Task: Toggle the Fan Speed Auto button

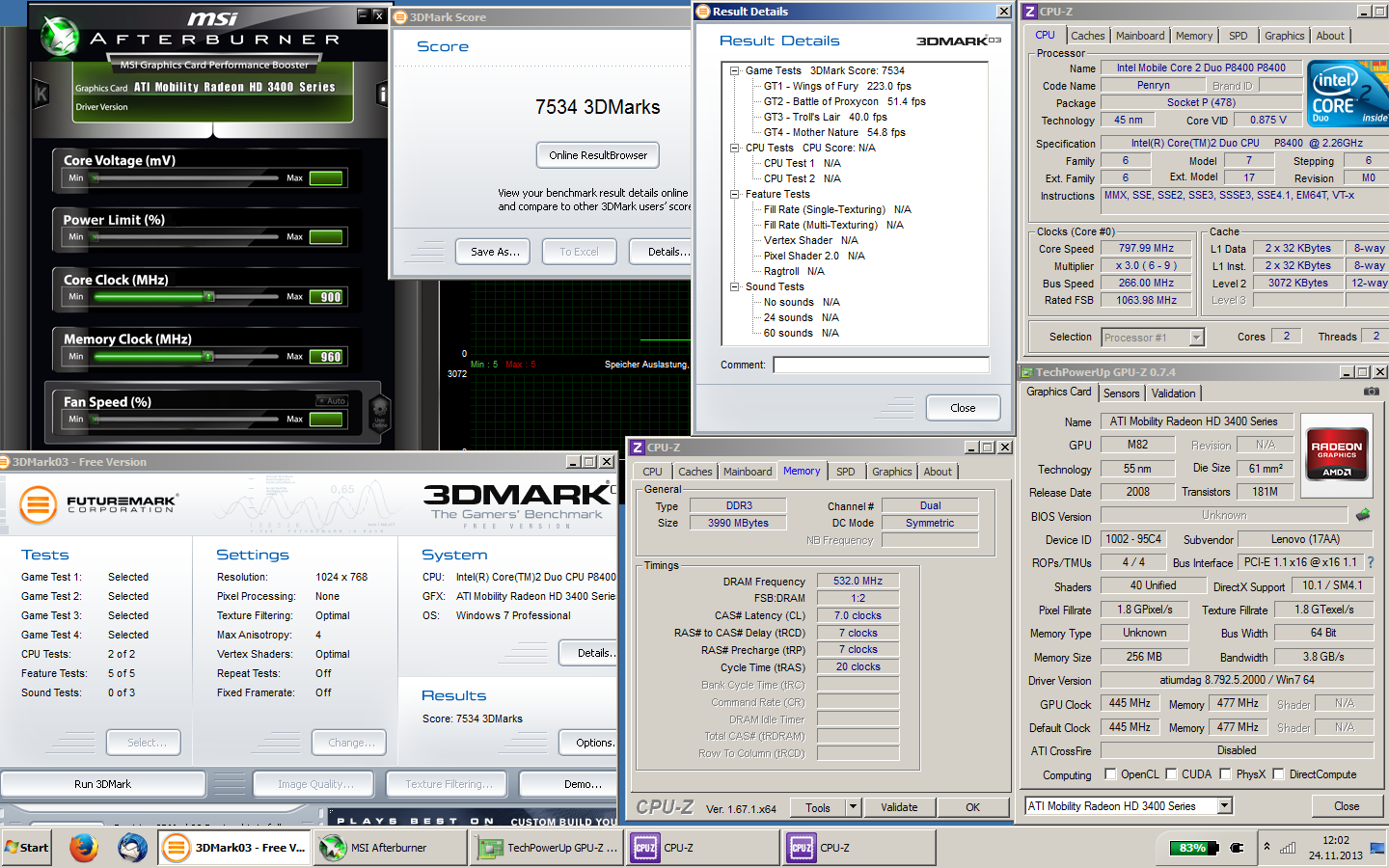Action: [332, 400]
